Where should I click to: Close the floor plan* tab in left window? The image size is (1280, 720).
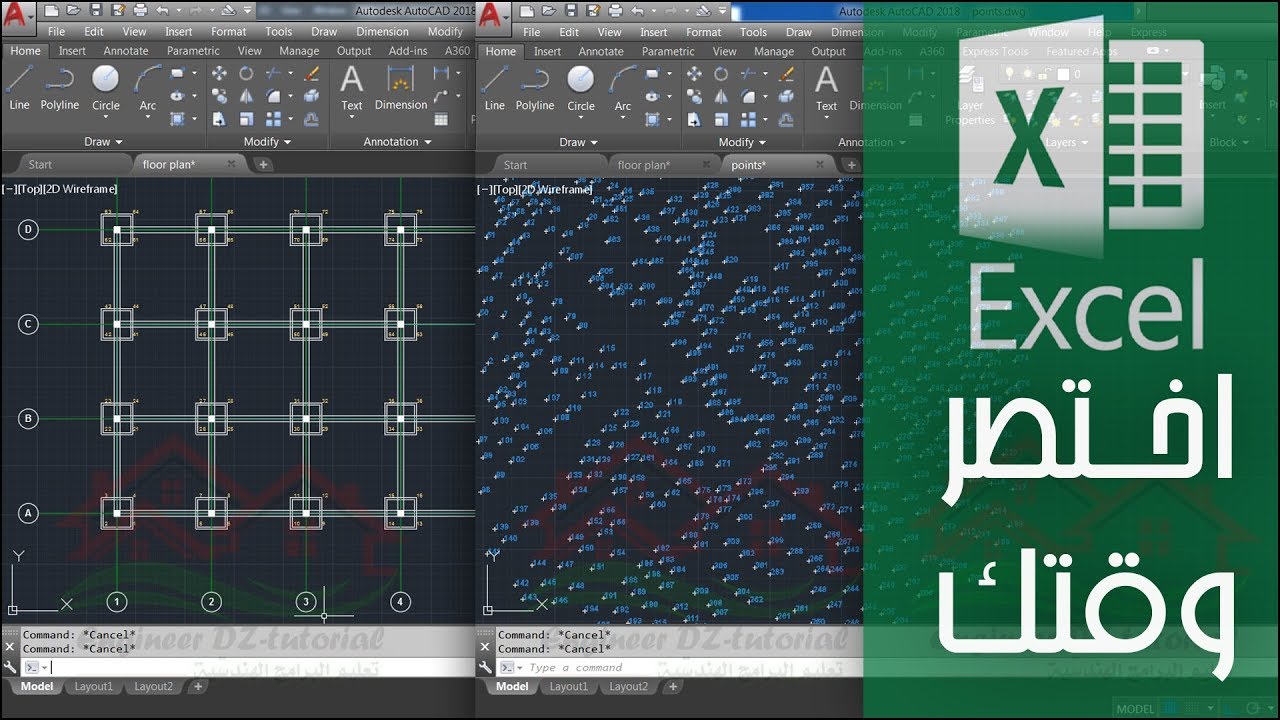[232, 164]
